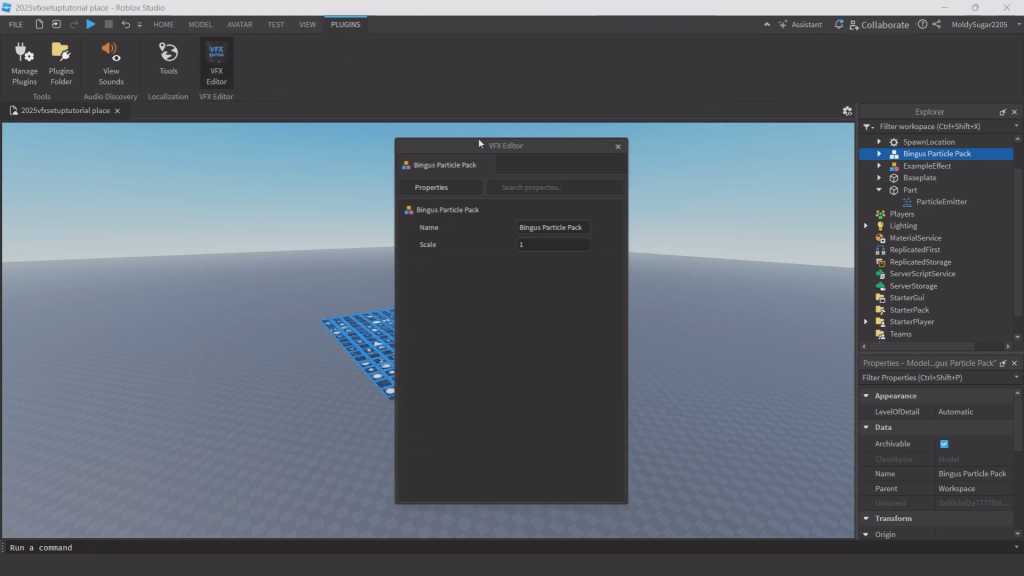
Task: Pop out the Explorer panel
Action: (x=1002, y=112)
